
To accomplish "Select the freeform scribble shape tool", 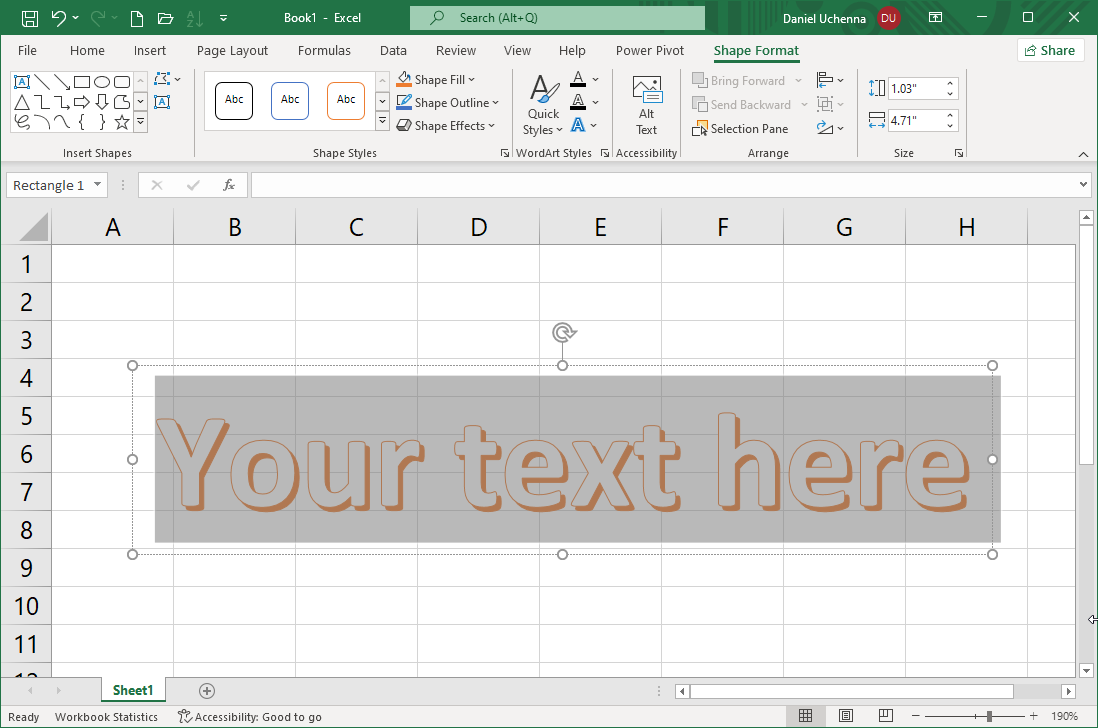I will pos(23,122).
